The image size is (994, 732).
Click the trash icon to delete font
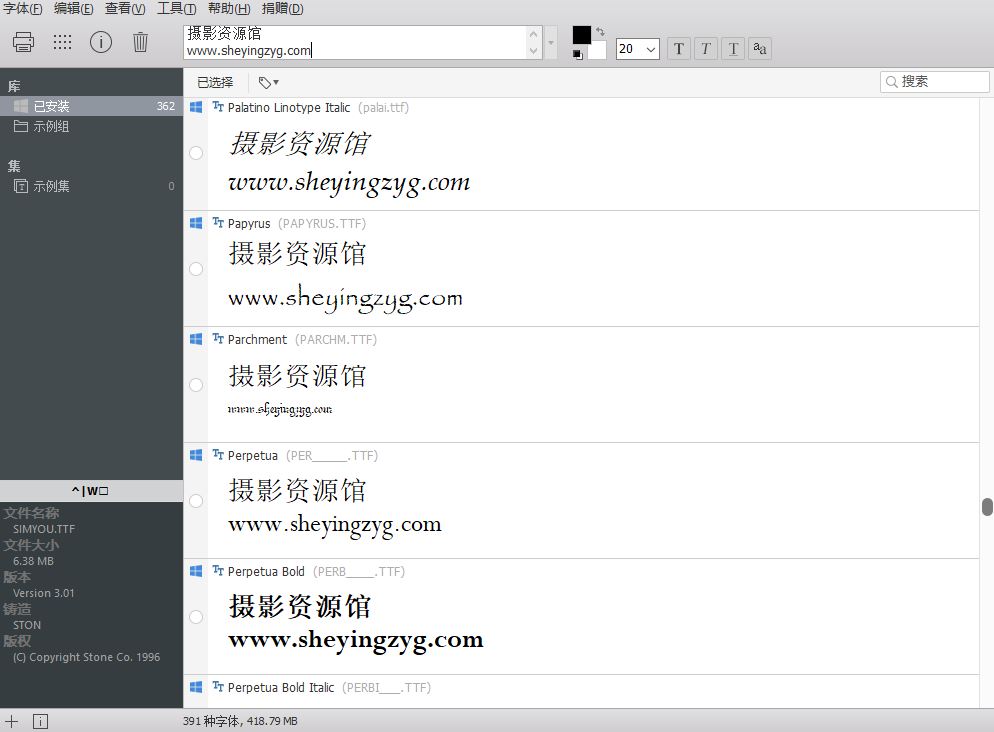pyautogui.click(x=141, y=42)
